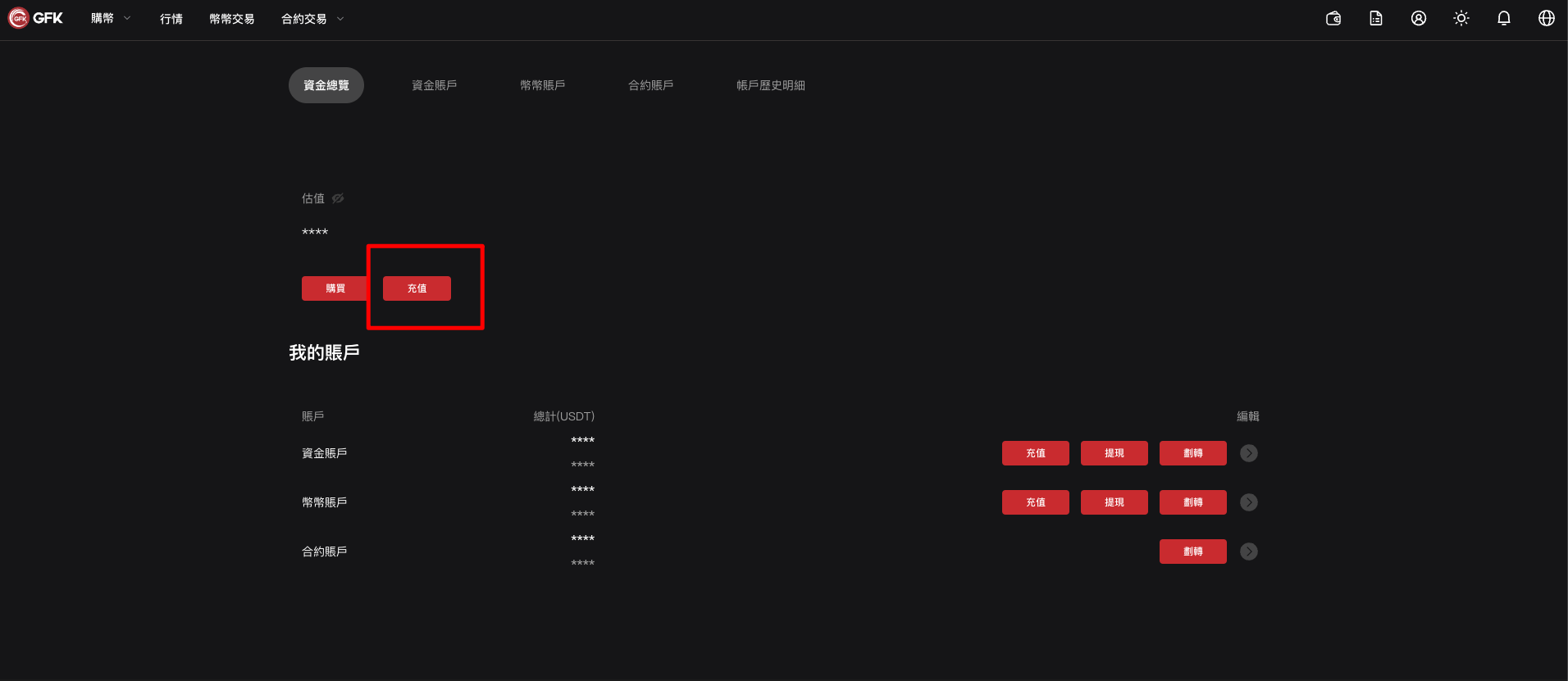This screenshot has width=1568, height=681.
Task: Open the user profile icon
Action: click(x=1419, y=18)
